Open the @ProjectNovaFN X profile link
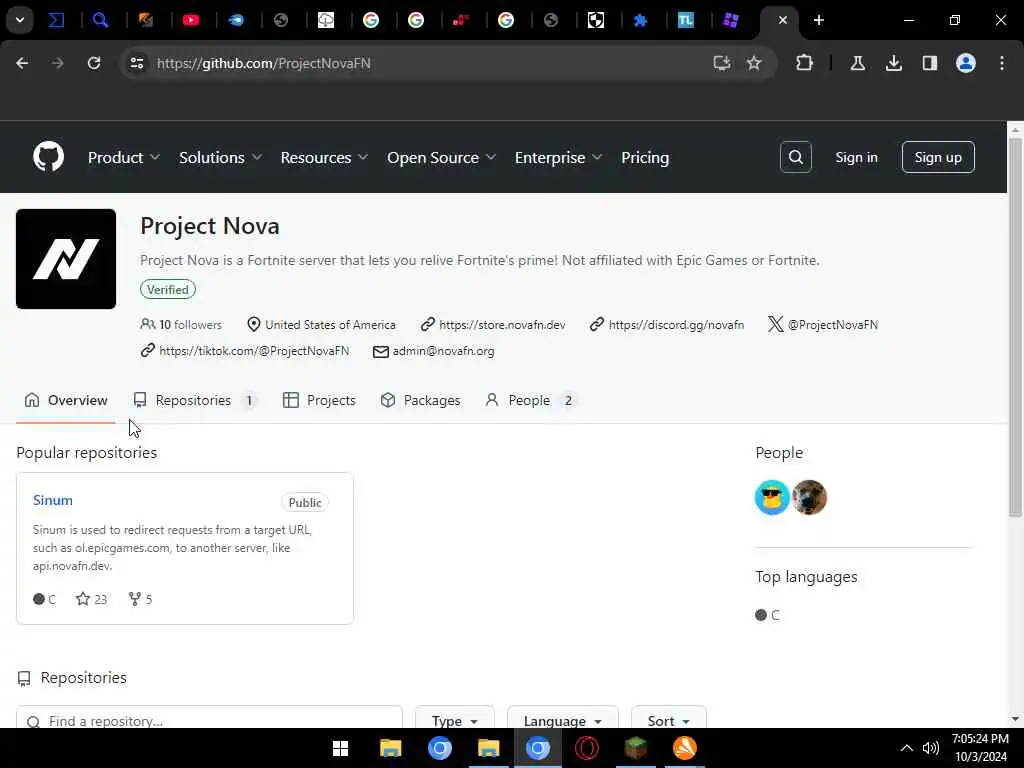Screen dimensions: 1024x768 833,325
